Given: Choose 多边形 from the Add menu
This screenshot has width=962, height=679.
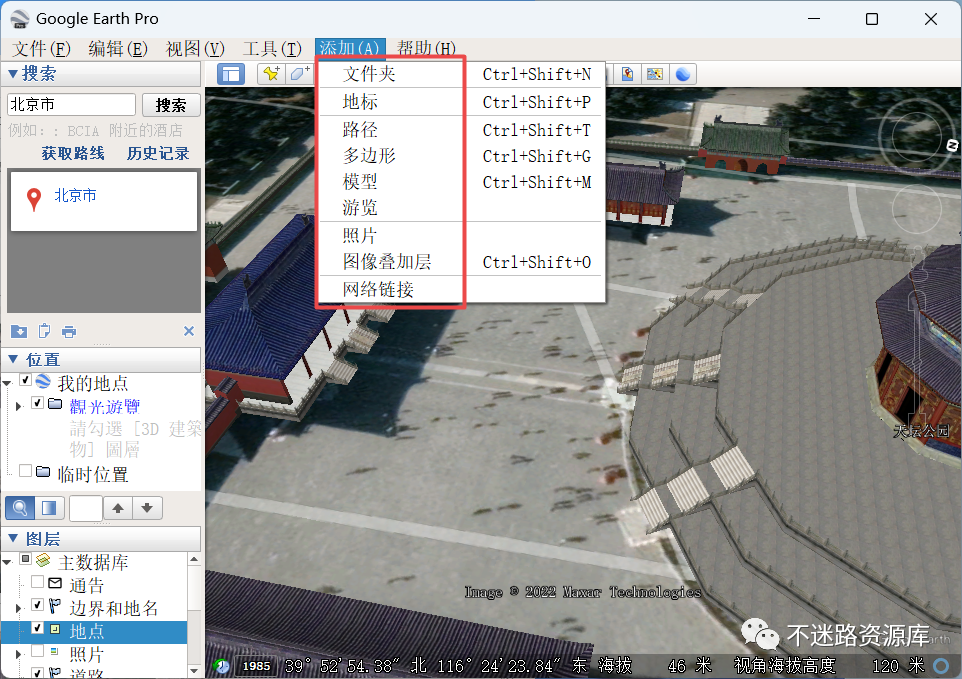Looking at the screenshot, I should click(460, 156).
